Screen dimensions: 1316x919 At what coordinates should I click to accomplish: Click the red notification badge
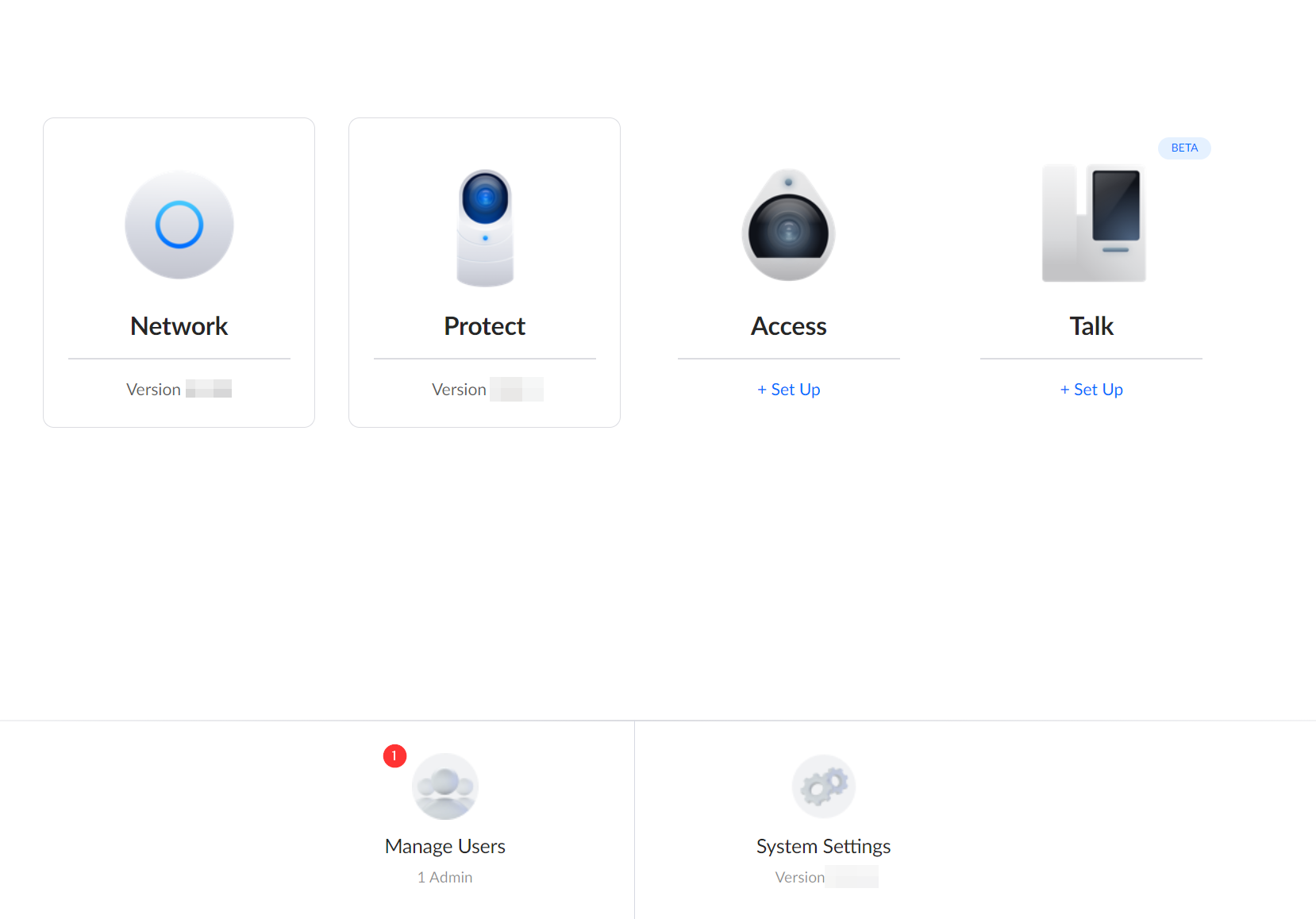[394, 756]
